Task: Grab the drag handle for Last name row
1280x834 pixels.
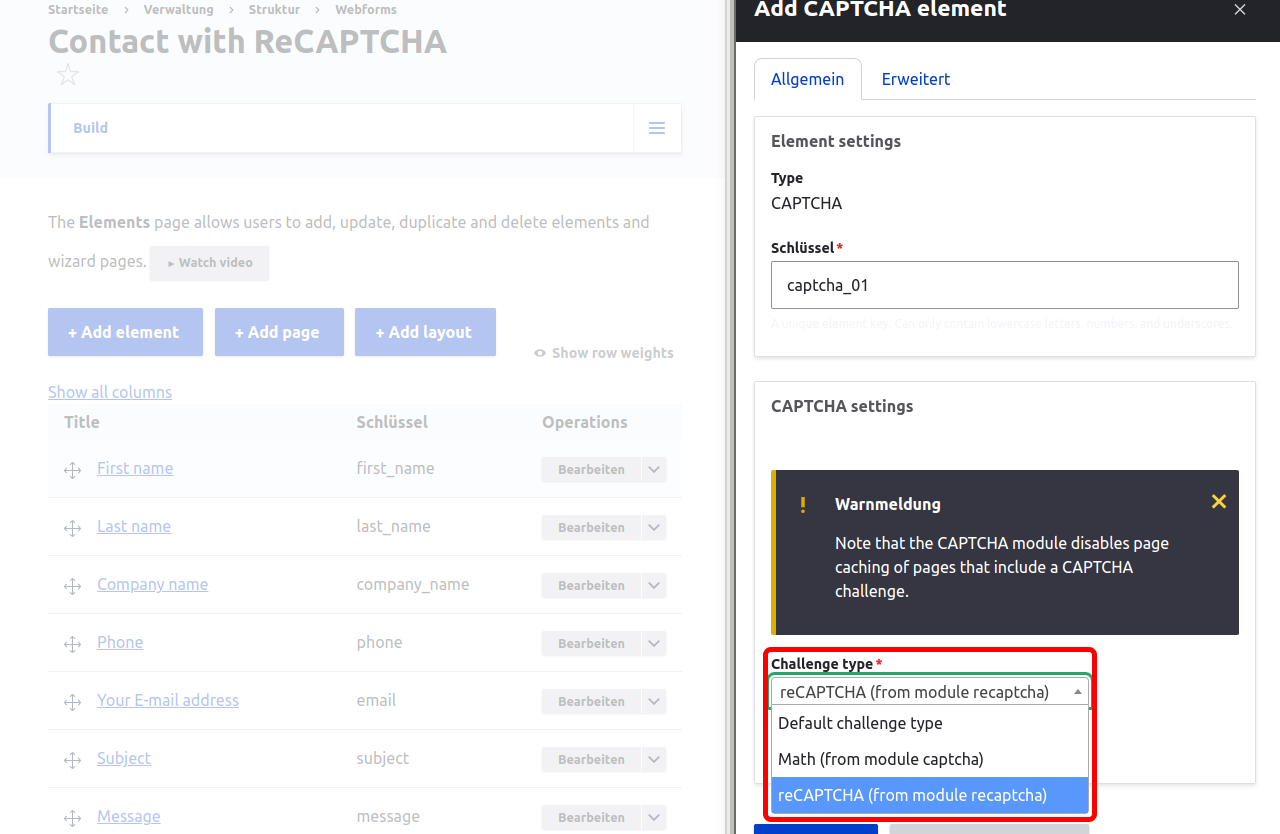Action: coord(72,528)
